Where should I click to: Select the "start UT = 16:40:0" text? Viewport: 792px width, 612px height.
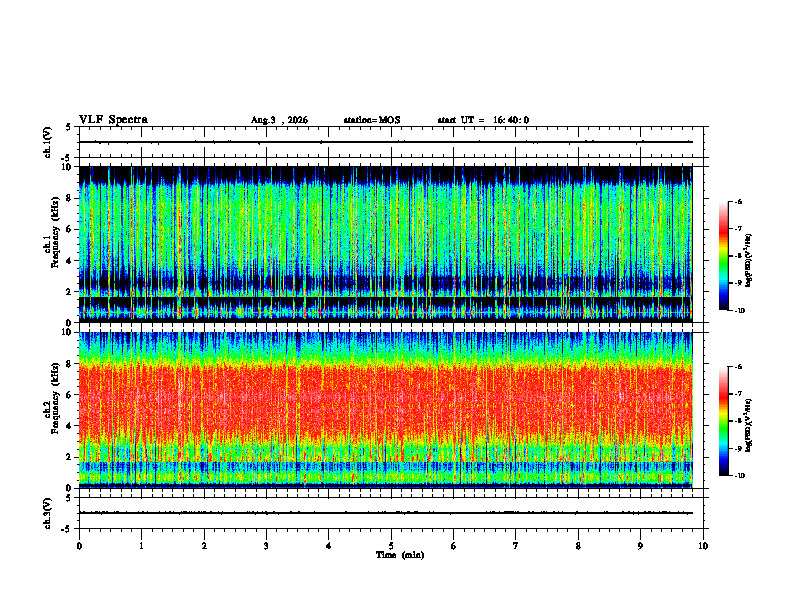tap(483, 120)
